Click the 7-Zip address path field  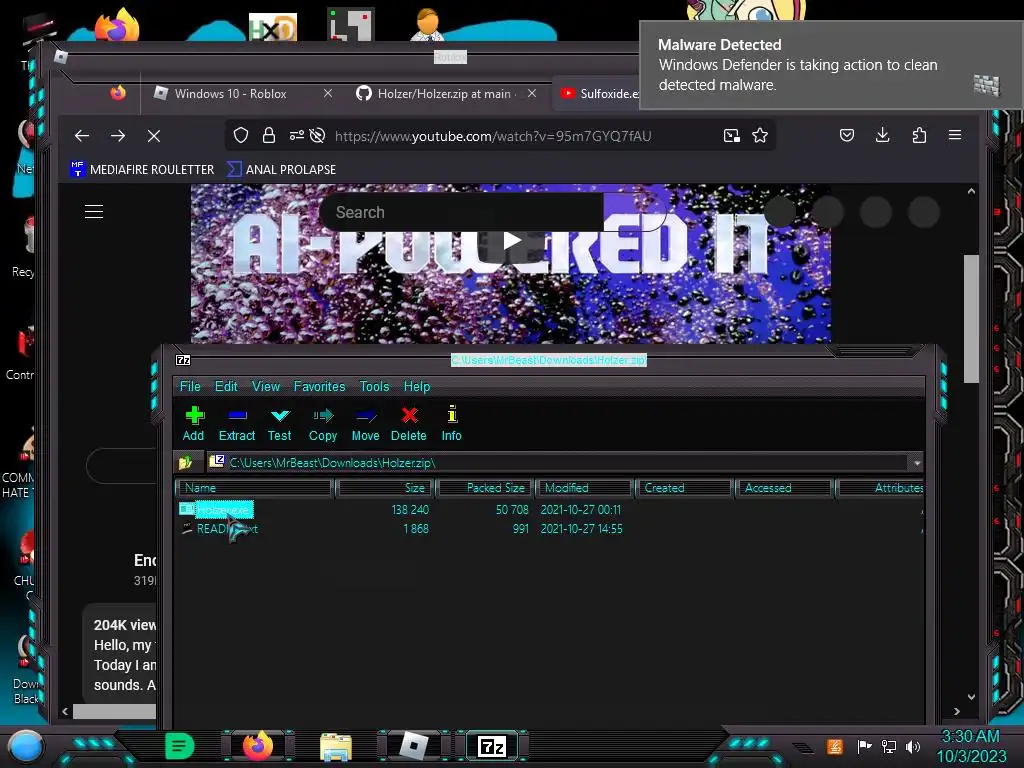point(558,463)
